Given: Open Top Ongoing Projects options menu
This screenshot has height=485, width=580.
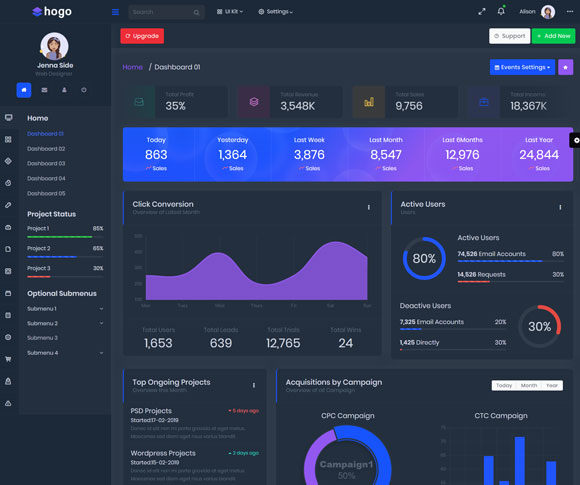Looking at the screenshot, I should tap(254, 385).
